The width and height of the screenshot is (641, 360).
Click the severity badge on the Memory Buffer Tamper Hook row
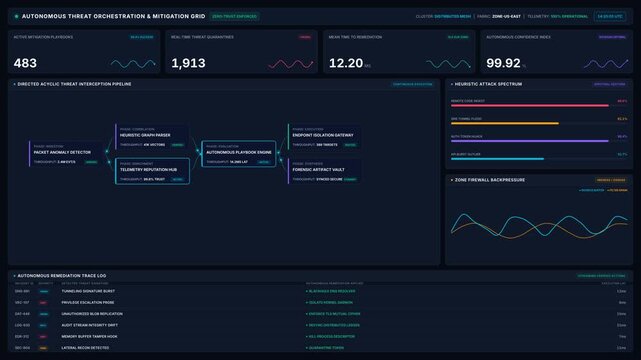point(43,337)
